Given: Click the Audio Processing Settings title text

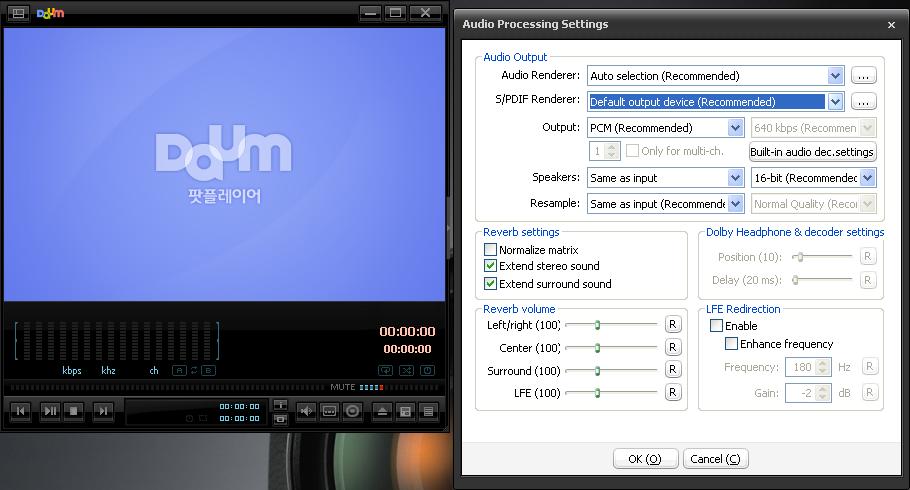Looking at the screenshot, I should pos(535,24).
